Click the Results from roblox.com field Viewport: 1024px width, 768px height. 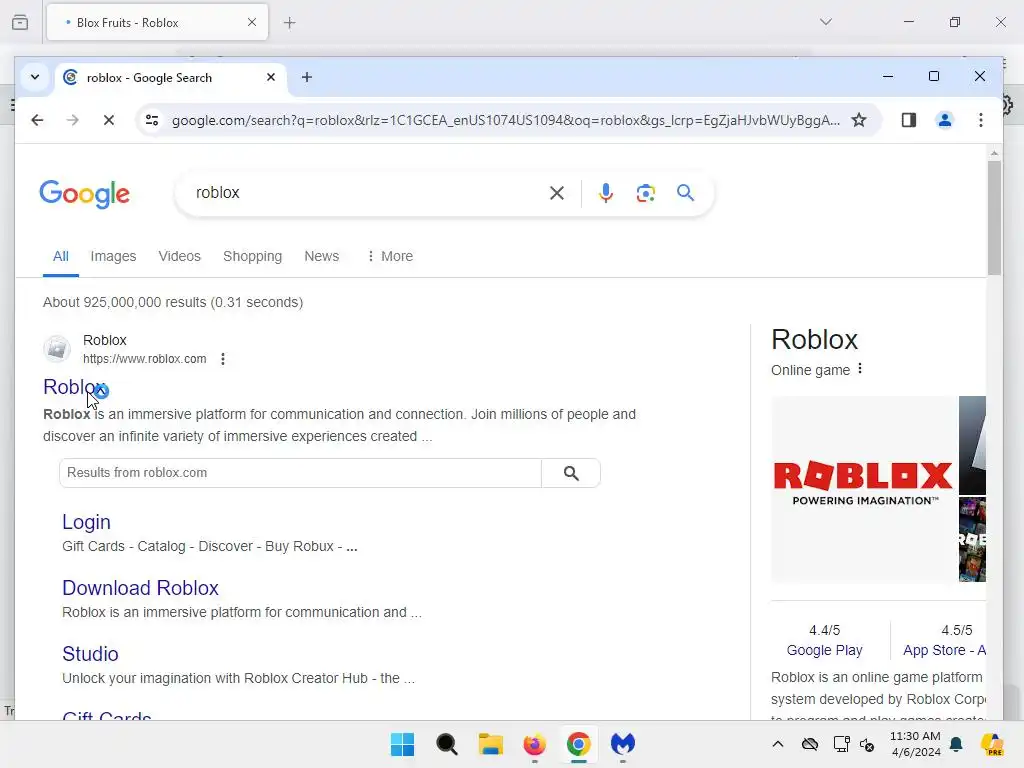(x=300, y=473)
